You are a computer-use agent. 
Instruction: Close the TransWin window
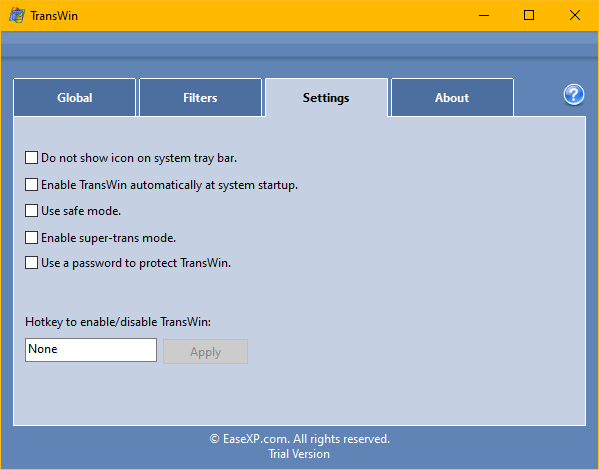(x=575, y=16)
